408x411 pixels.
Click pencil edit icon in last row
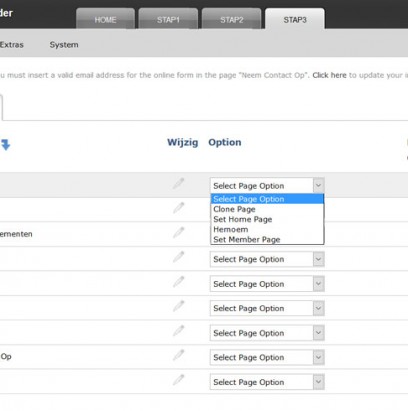pyautogui.click(x=178, y=380)
